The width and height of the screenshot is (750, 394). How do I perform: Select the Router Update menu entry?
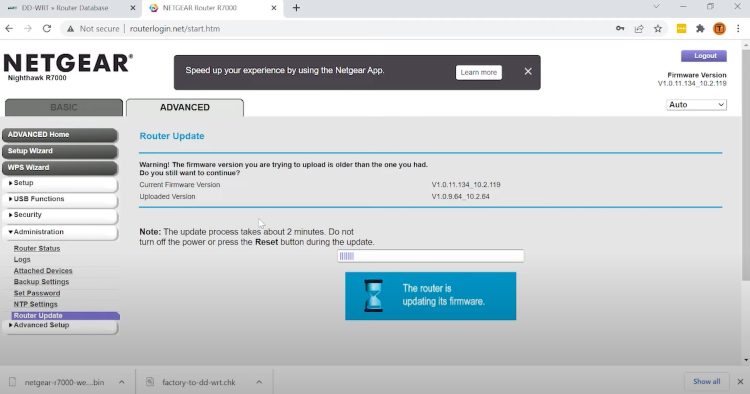pyautogui.click(x=66, y=316)
